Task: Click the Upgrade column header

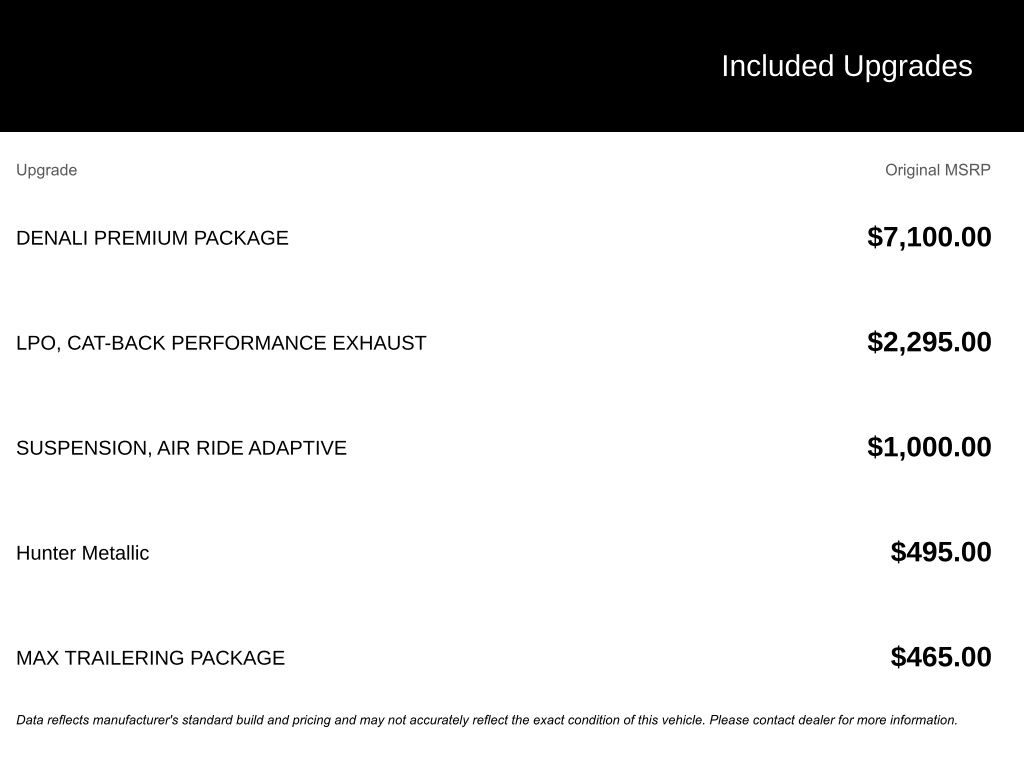Action: 46,170
